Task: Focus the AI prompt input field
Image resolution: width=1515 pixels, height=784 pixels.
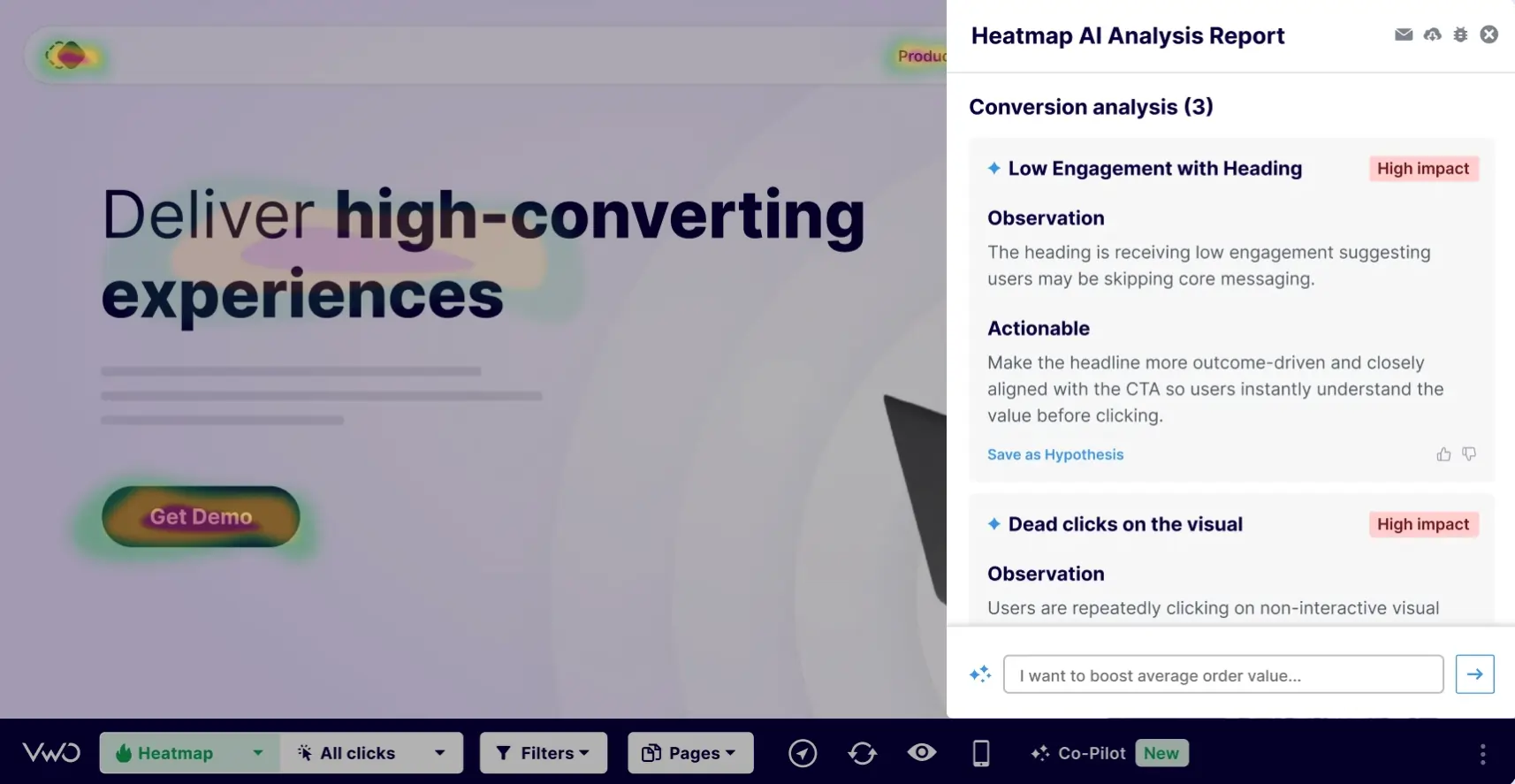Action: point(1223,674)
